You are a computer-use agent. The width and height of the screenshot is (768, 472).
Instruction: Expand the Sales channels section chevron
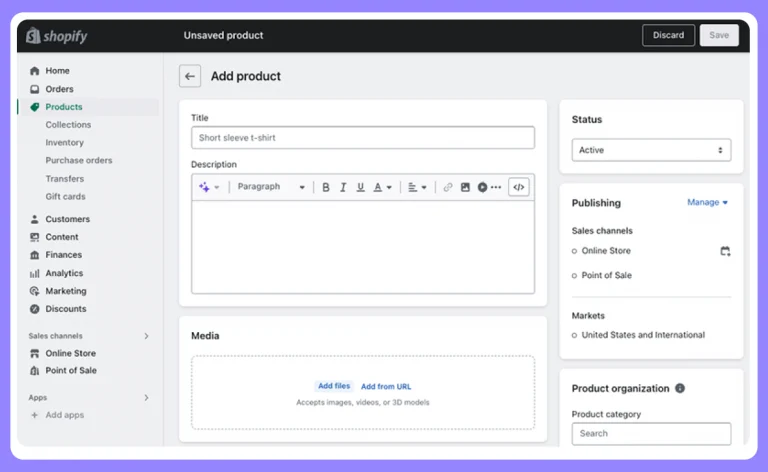pyautogui.click(x=146, y=336)
